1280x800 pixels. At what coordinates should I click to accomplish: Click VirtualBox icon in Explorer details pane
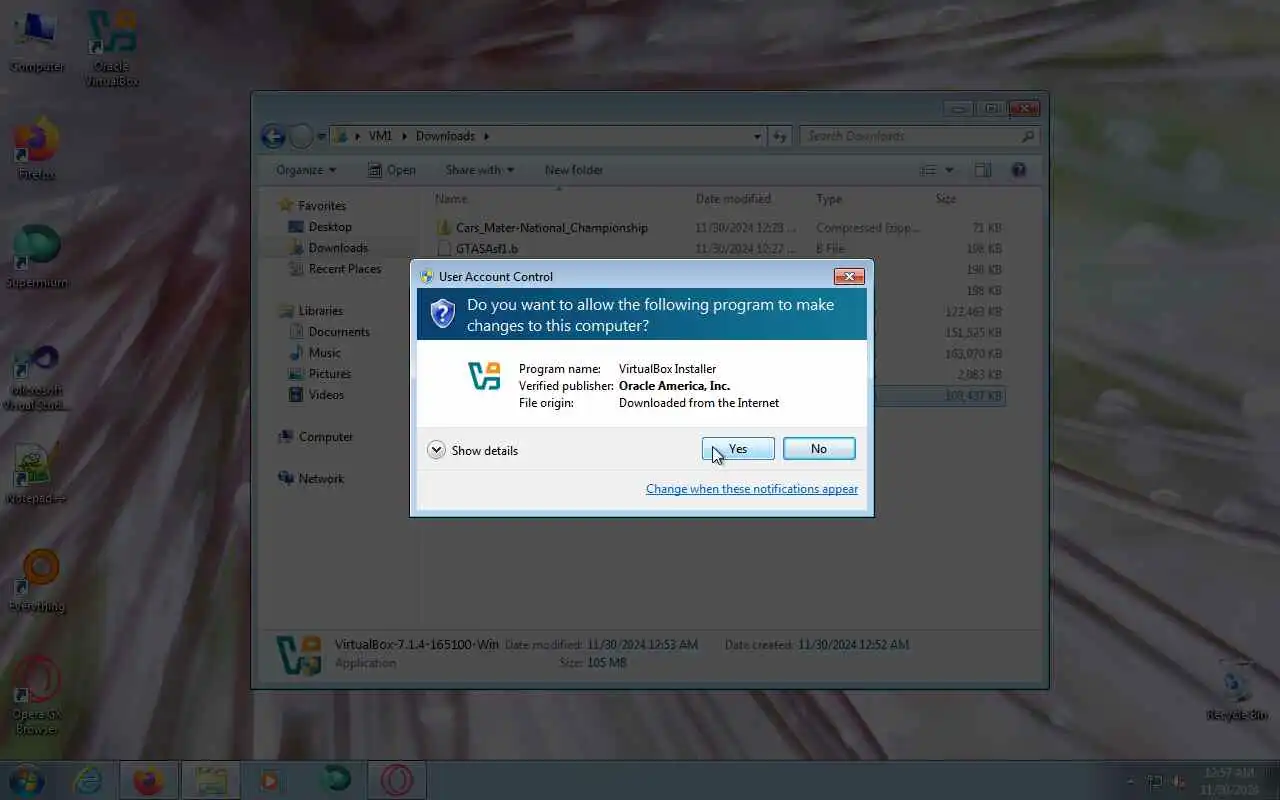299,655
